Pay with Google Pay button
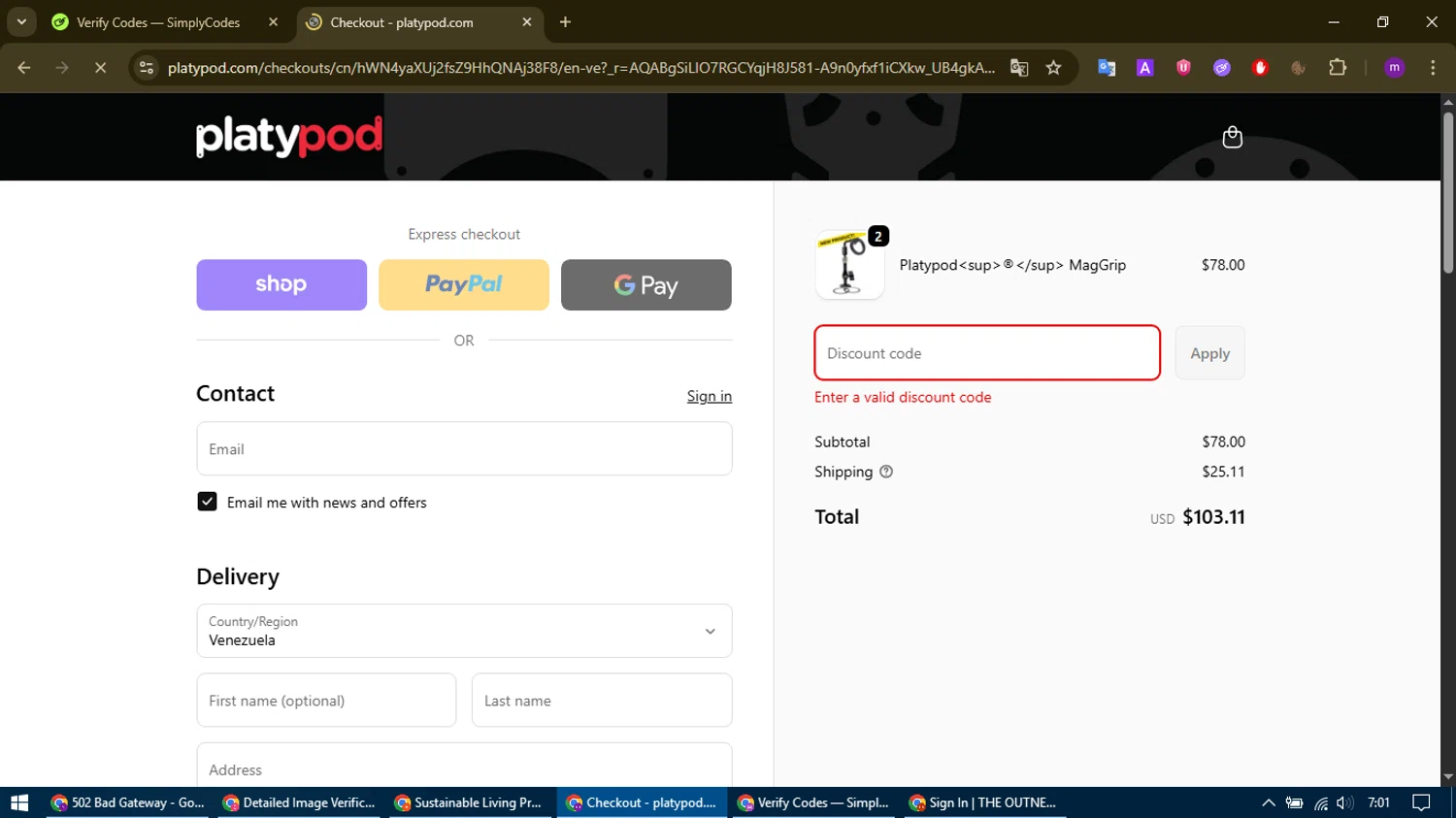Image resolution: width=1456 pixels, height=818 pixels. (646, 284)
